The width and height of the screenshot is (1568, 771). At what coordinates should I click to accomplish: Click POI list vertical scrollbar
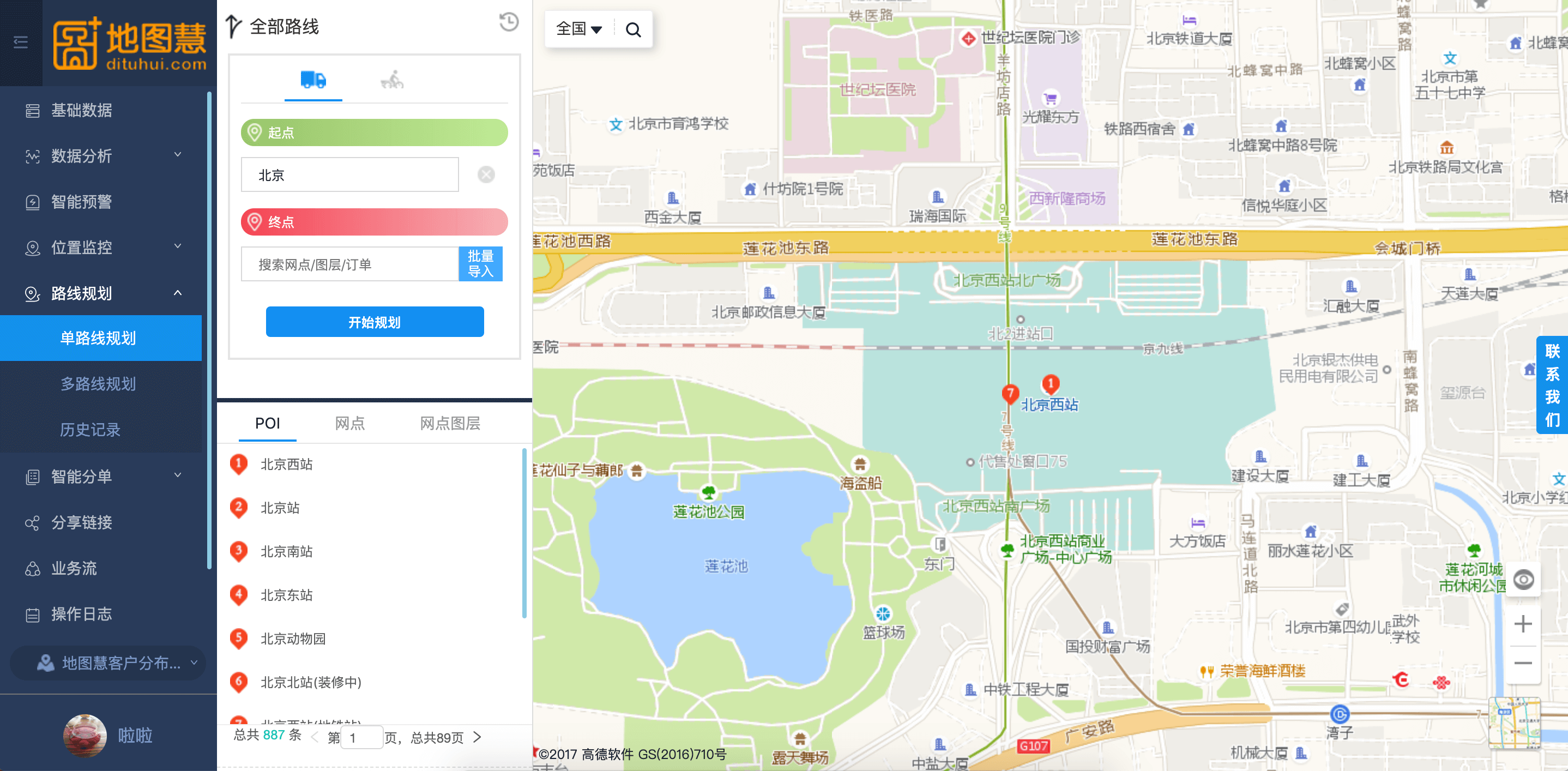[x=524, y=534]
